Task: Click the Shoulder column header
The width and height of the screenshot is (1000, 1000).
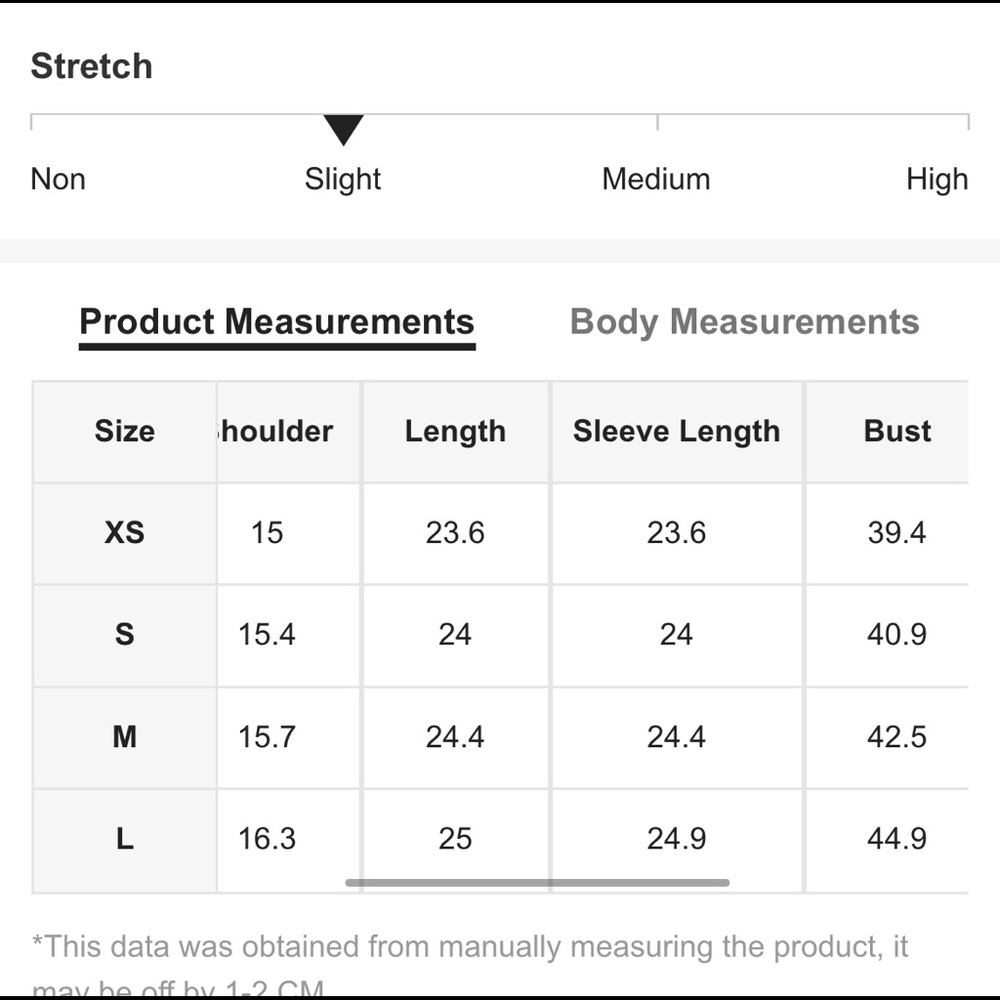Action: [275, 431]
